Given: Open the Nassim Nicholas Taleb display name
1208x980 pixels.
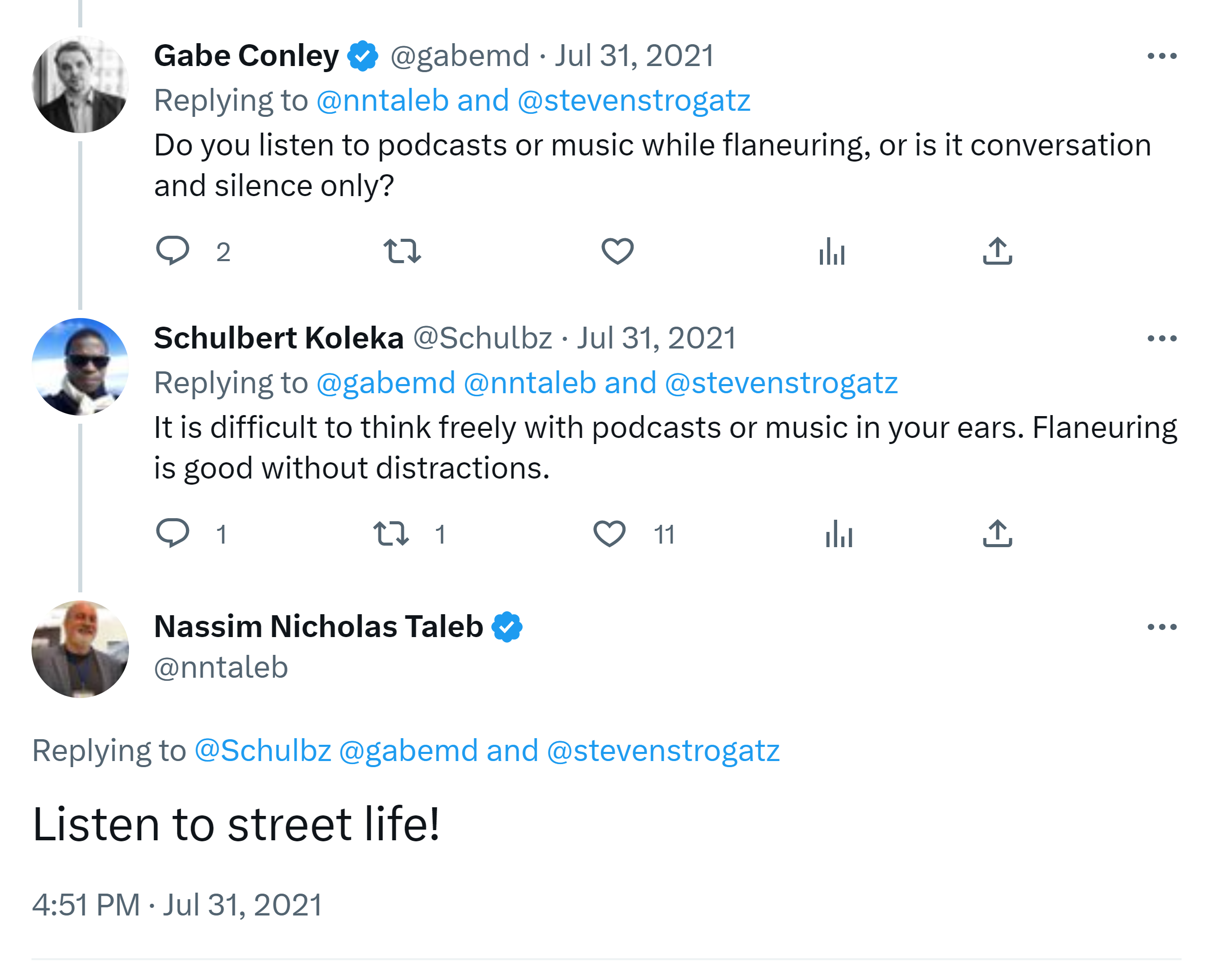Looking at the screenshot, I should (319, 626).
